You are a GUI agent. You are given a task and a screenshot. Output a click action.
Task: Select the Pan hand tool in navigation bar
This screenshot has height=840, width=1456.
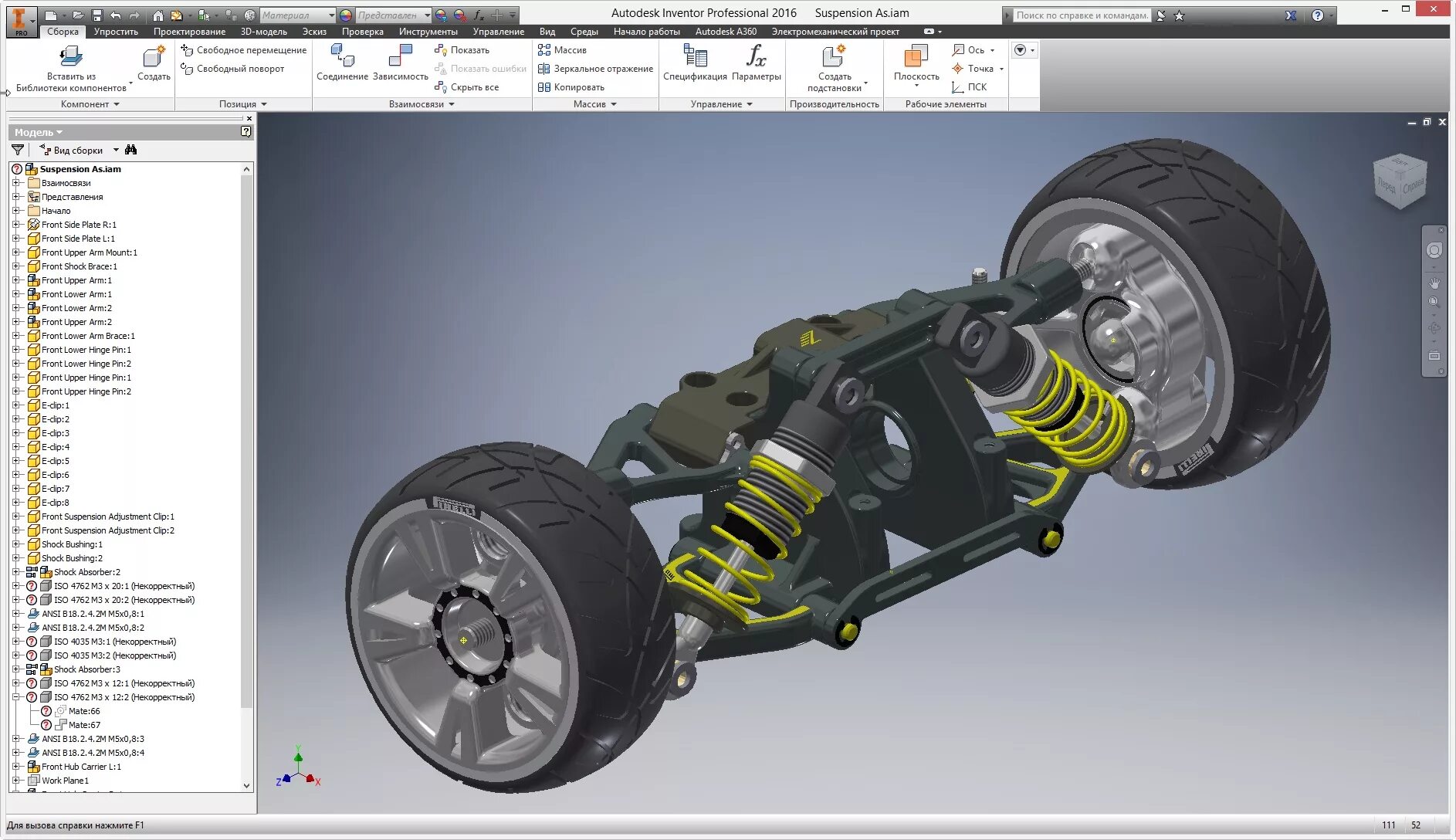point(1434,283)
